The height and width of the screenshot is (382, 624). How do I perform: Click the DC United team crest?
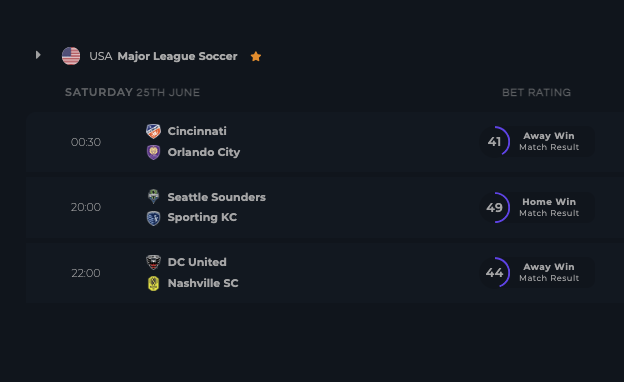pos(153,262)
